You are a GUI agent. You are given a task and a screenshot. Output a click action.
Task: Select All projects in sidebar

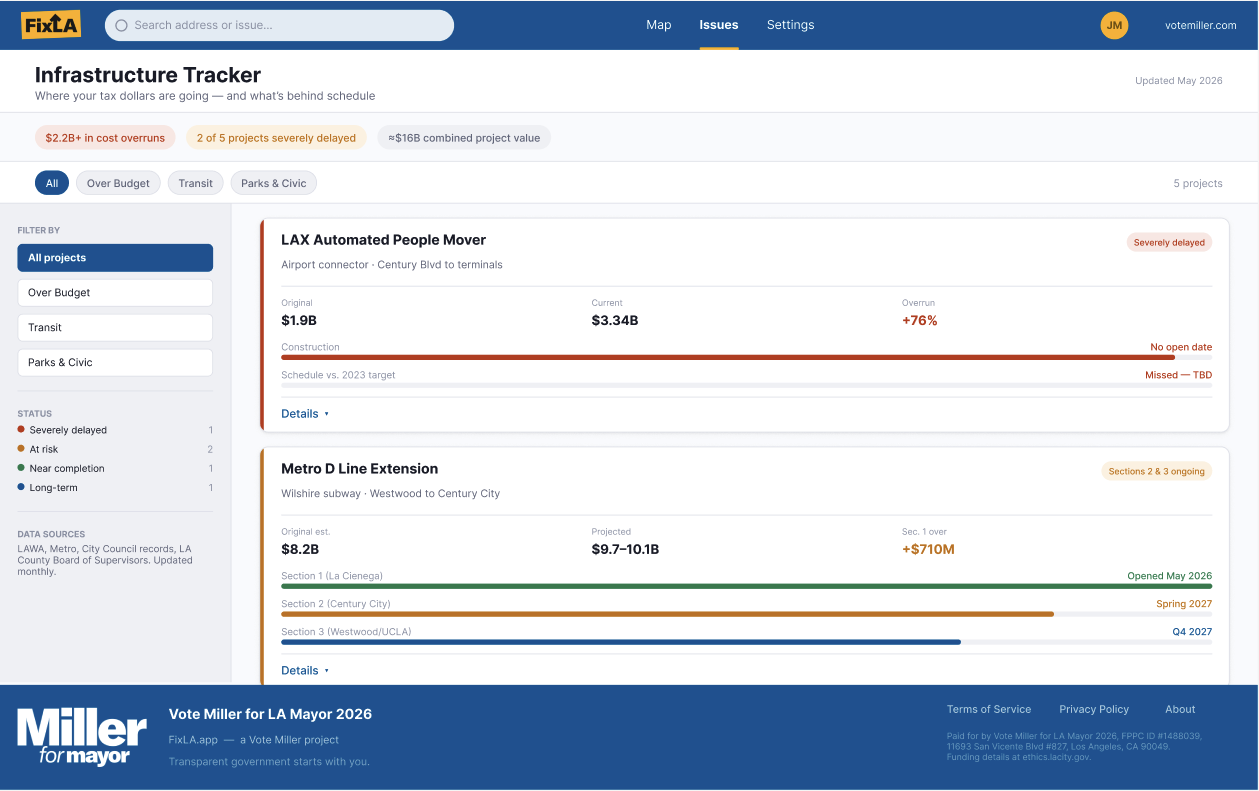pyautogui.click(x=115, y=258)
